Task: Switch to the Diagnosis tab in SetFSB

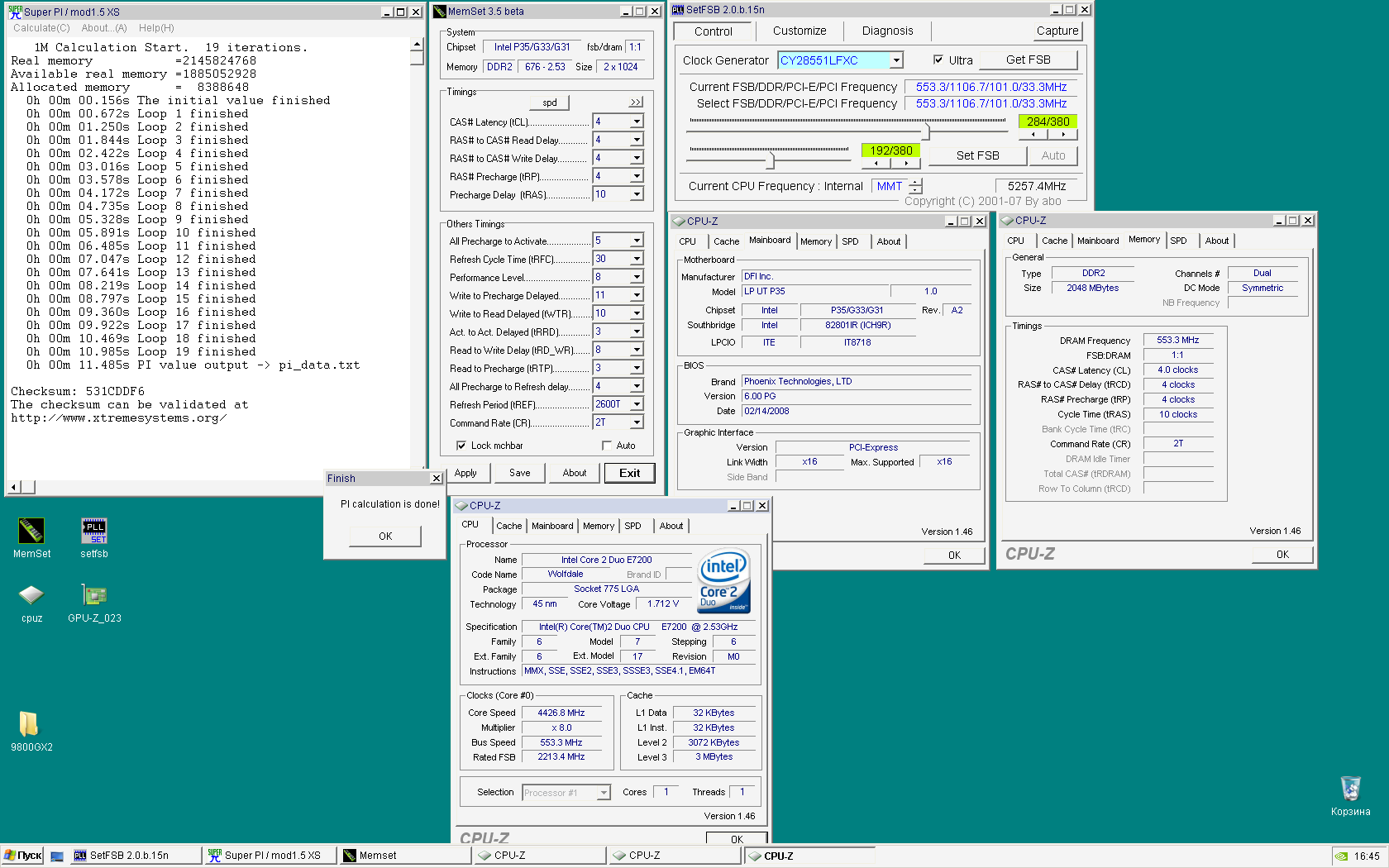Action: [887, 31]
